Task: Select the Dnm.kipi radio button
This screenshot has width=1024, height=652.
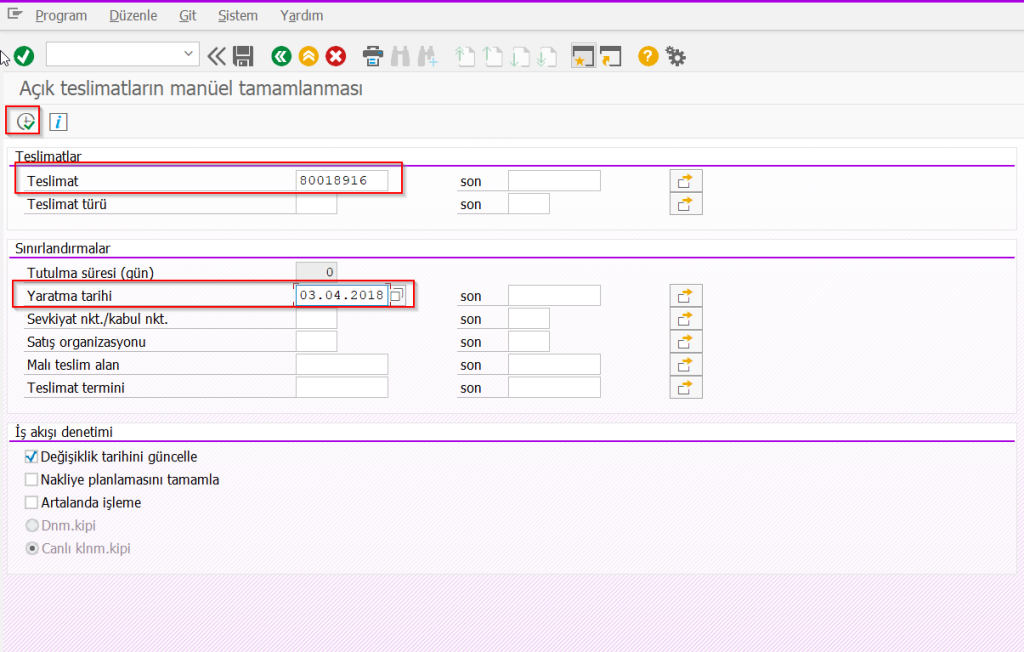Action: (x=31, y=525)
